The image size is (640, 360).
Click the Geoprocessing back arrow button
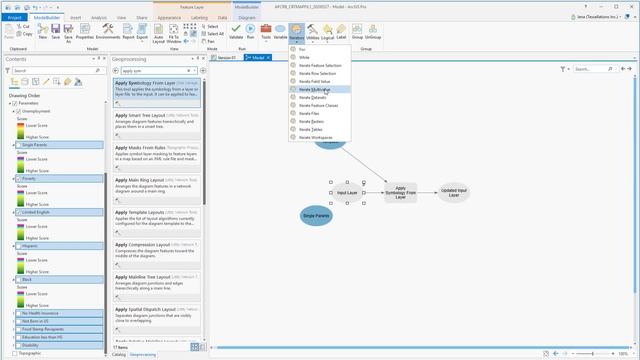coord(116,71)
